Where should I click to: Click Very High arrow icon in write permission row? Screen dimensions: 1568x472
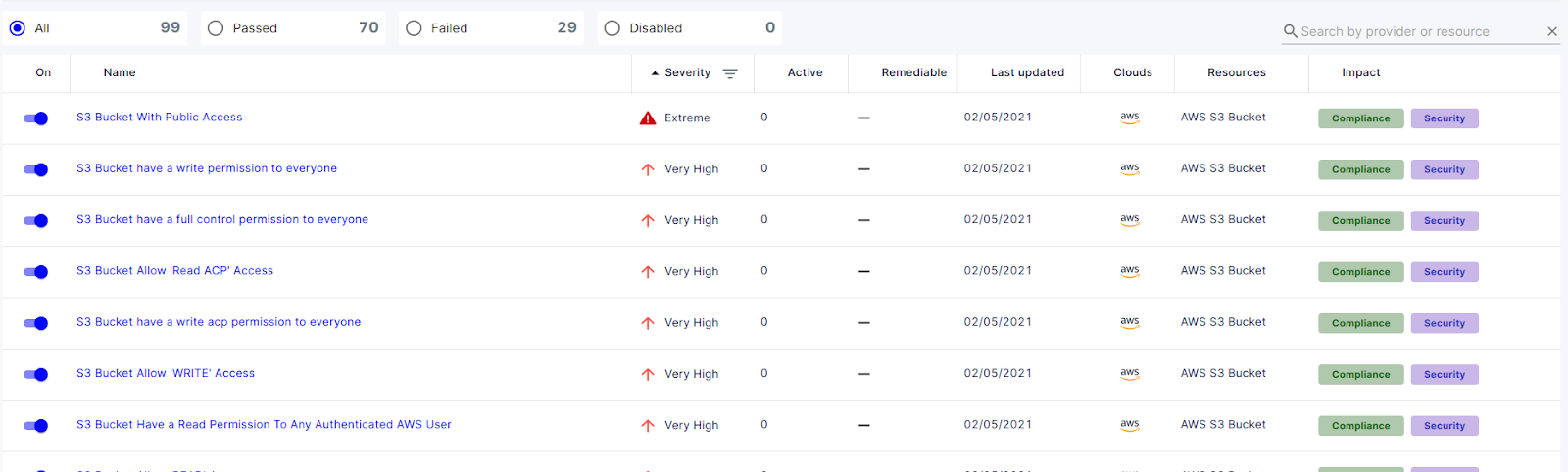click(648, 169)
